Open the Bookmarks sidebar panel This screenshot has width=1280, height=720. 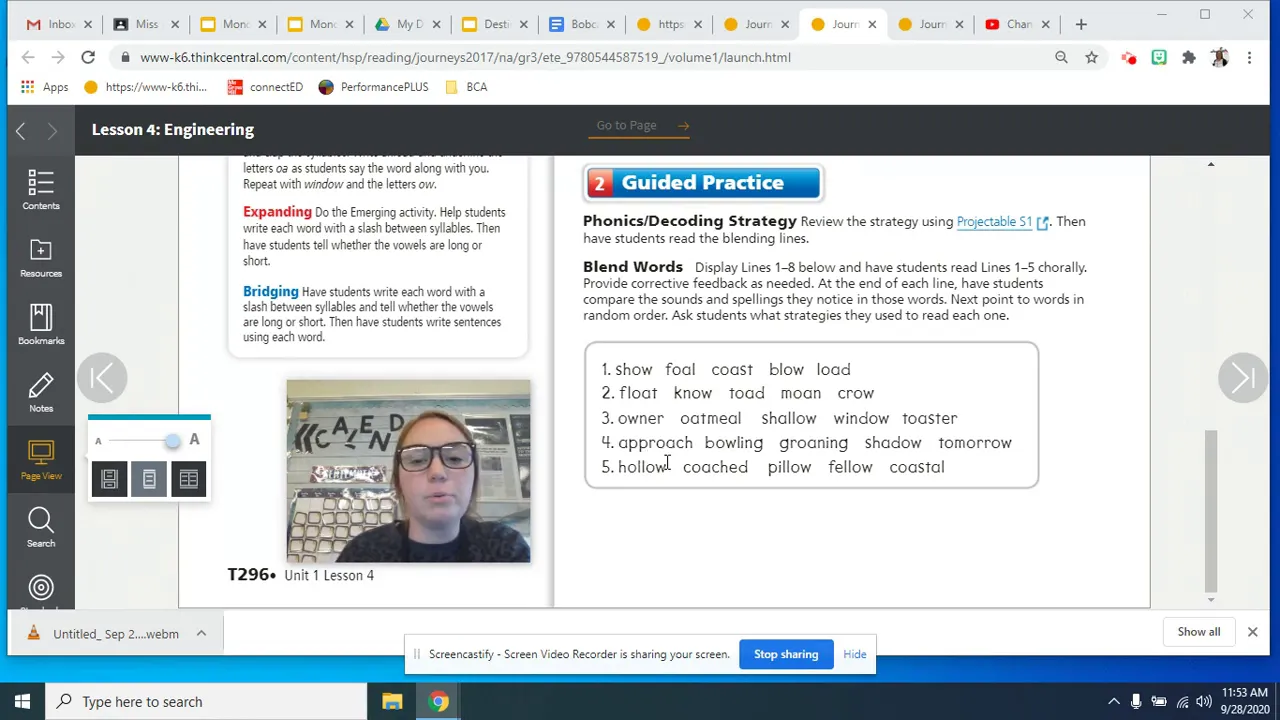41,325
